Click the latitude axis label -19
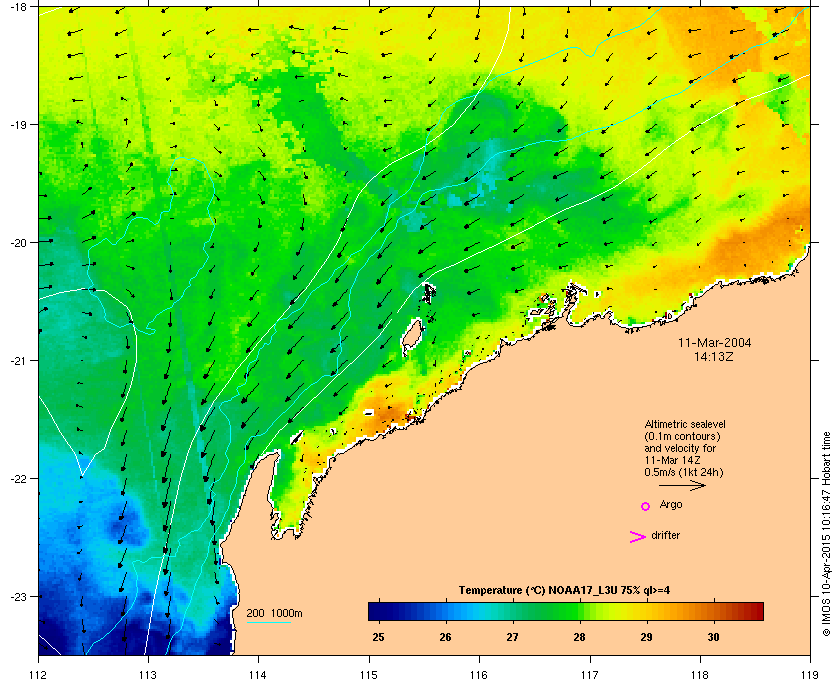Image resolution: width=840 pixels, height=680 pixels. coord(19,124)
